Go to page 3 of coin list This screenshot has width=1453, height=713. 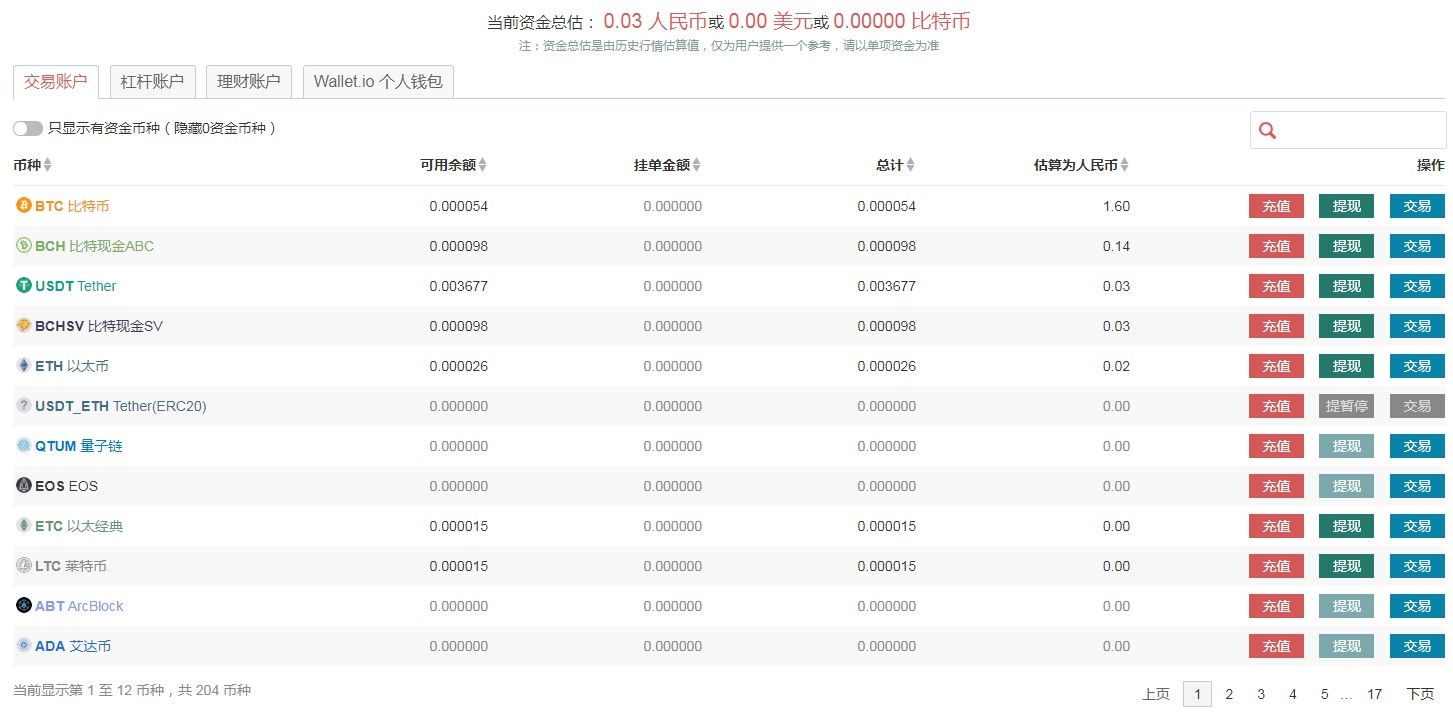[1261, 694]
